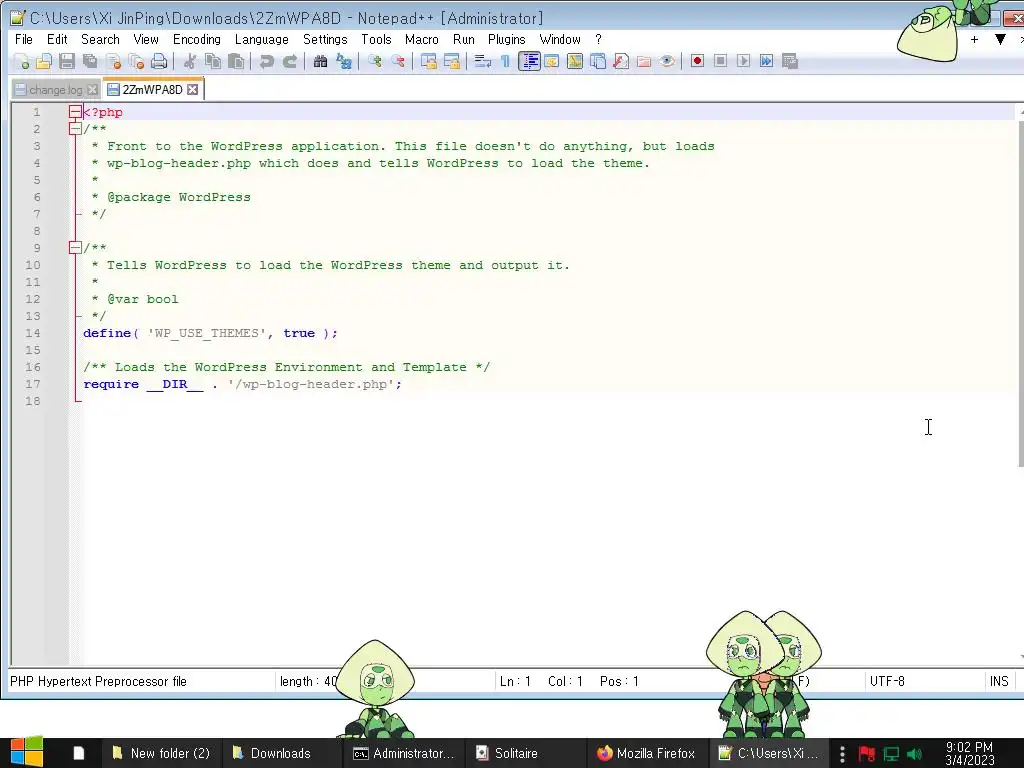Switch to the change.log tab
Image resolution: width=1024 pixels, height=768 pixels.
(x=55, y=89)
